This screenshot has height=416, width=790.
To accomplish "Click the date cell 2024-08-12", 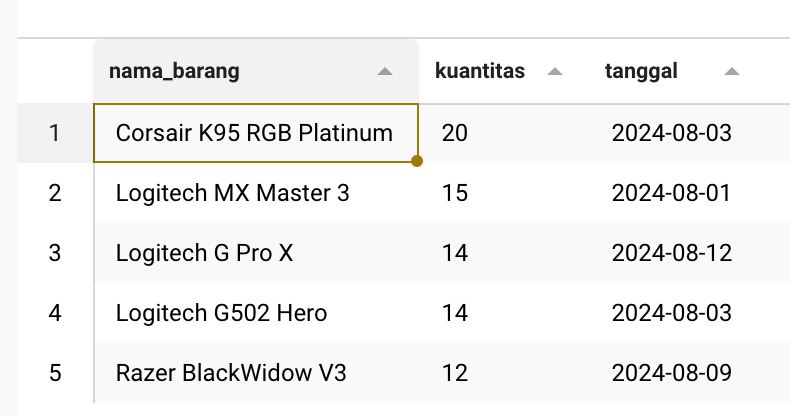I will tap(672, 253).
